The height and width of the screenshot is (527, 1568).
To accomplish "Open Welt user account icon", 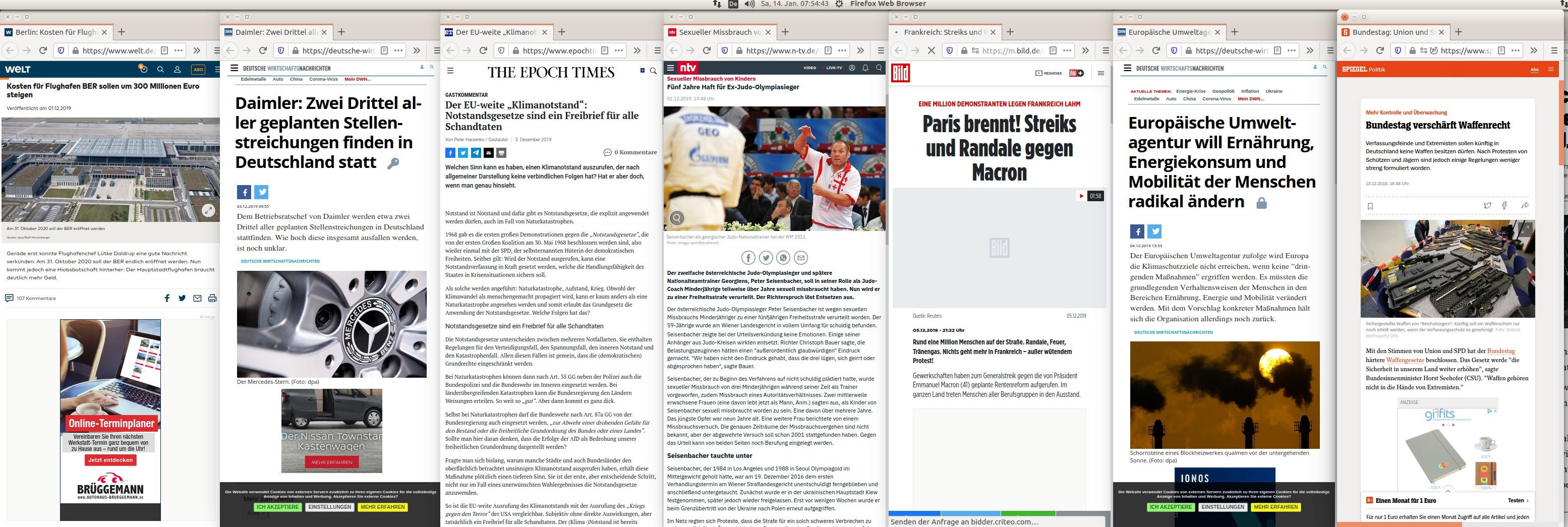I will click(178, 70).
